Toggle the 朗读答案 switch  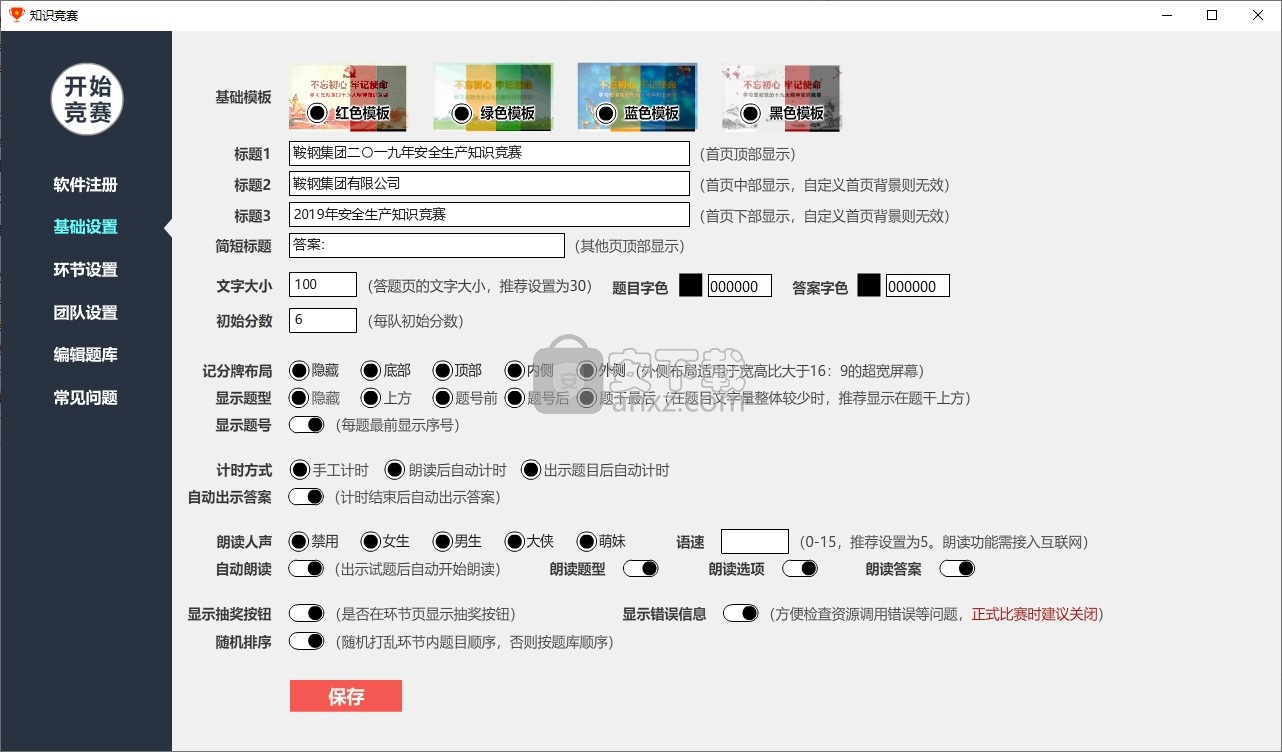click(x=957, y=568)
